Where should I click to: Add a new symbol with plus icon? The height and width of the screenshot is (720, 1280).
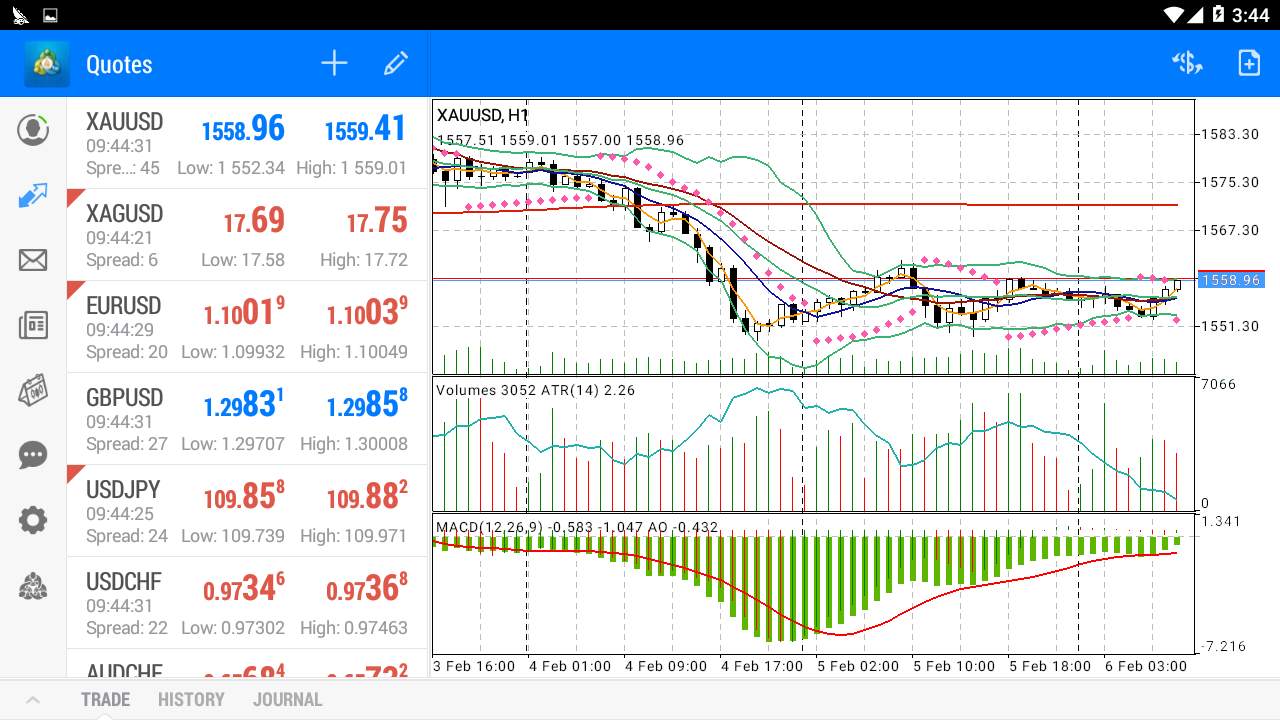[334, 64]
